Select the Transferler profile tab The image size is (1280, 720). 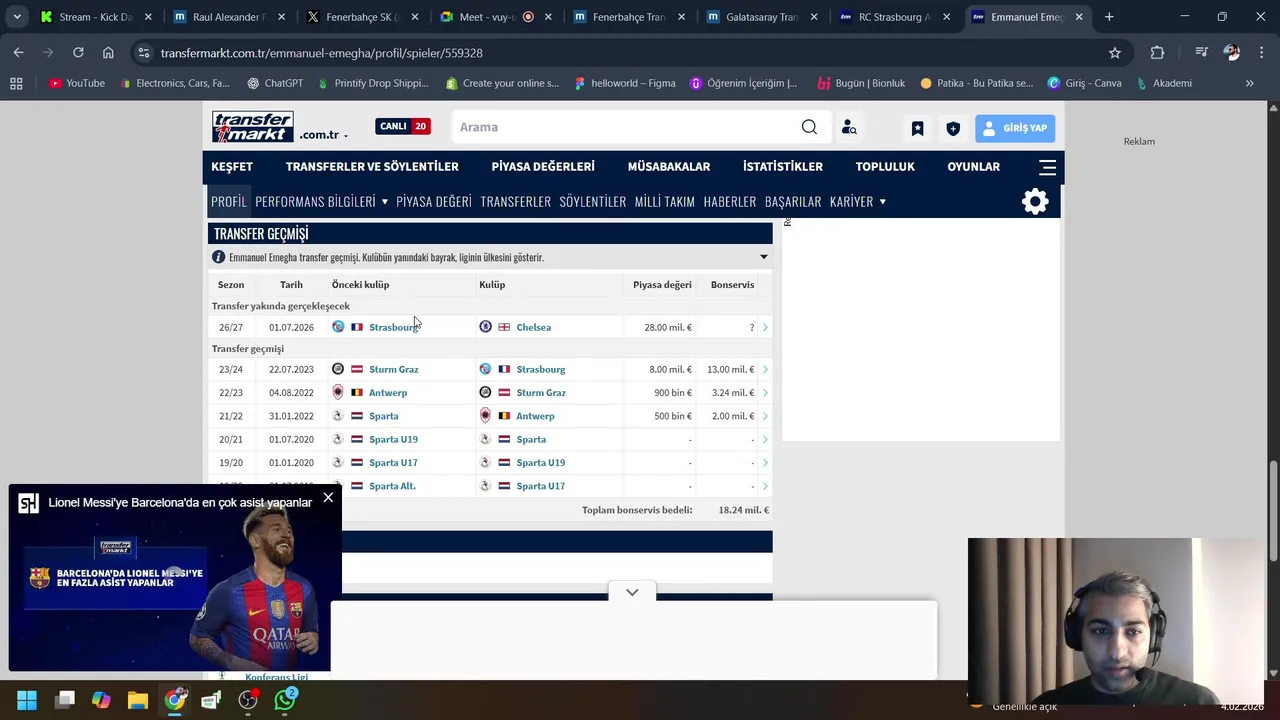[515, 201]
